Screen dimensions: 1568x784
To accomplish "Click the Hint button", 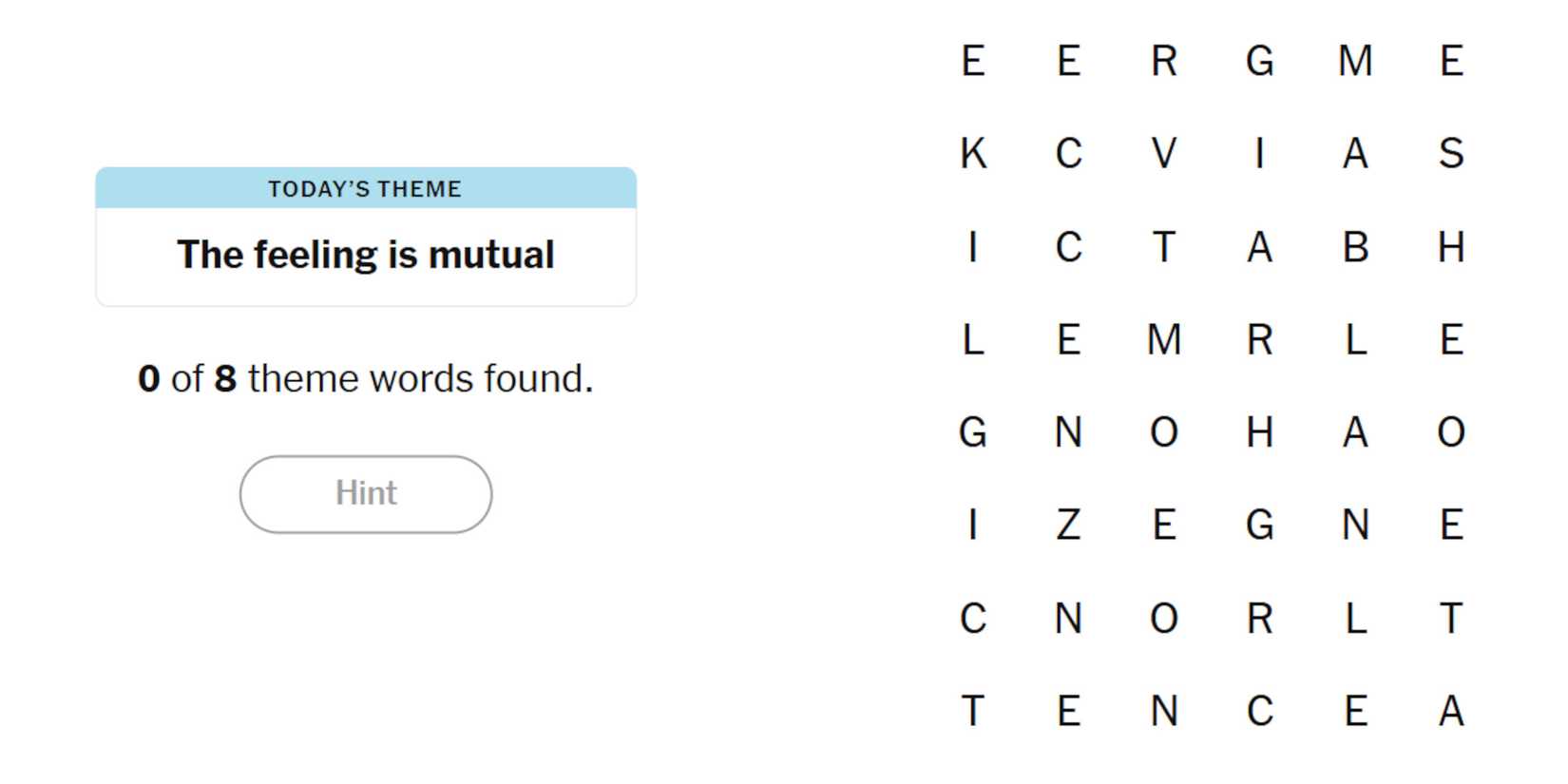I will [x=365, y=493].
